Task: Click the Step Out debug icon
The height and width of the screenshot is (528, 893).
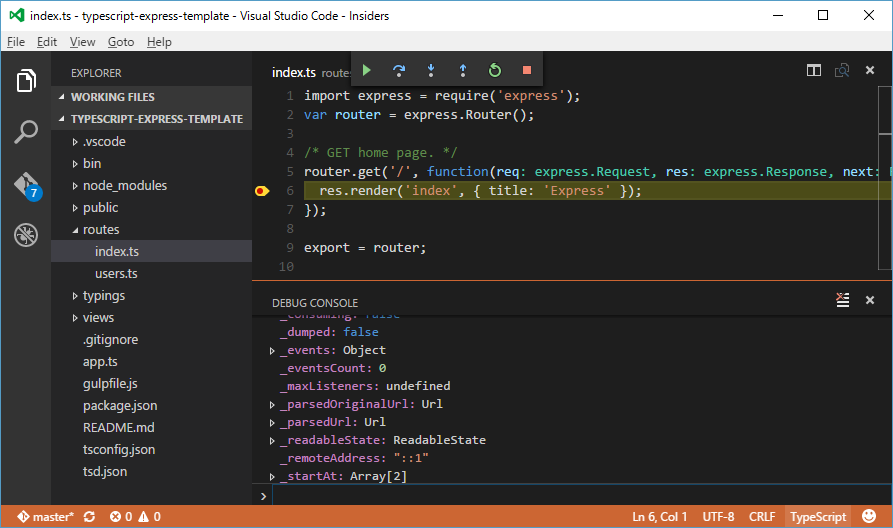Action: coord(463,70)
